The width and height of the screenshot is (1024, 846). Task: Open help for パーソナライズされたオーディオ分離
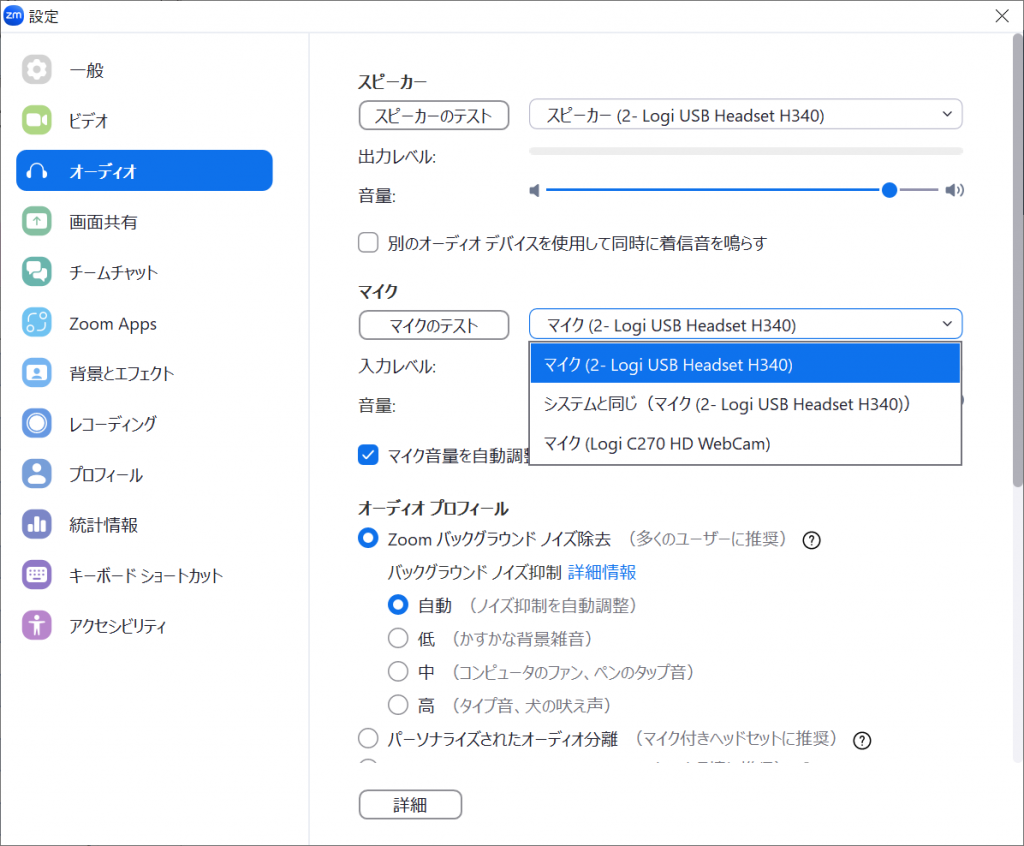(x=862, y=740)
